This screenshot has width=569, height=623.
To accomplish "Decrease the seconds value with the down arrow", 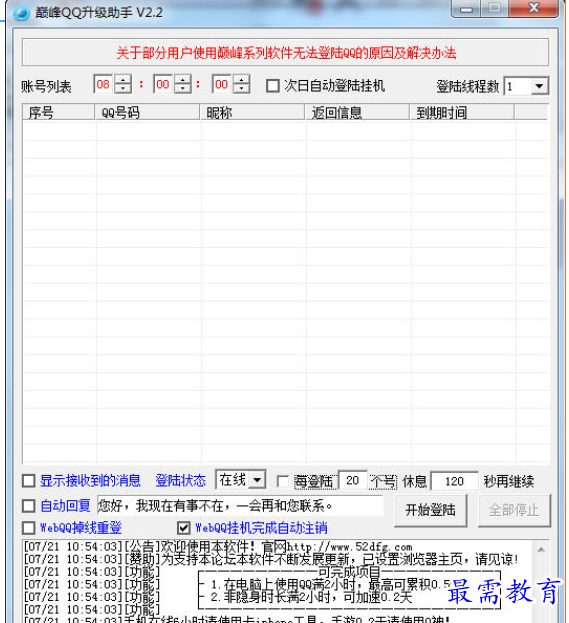I will point(242,89).
